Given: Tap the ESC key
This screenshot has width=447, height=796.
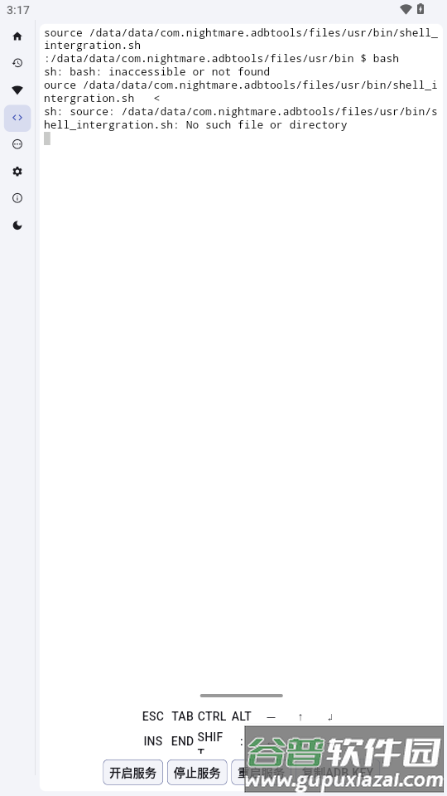Looking at the screenshot, I should [153, 716].
